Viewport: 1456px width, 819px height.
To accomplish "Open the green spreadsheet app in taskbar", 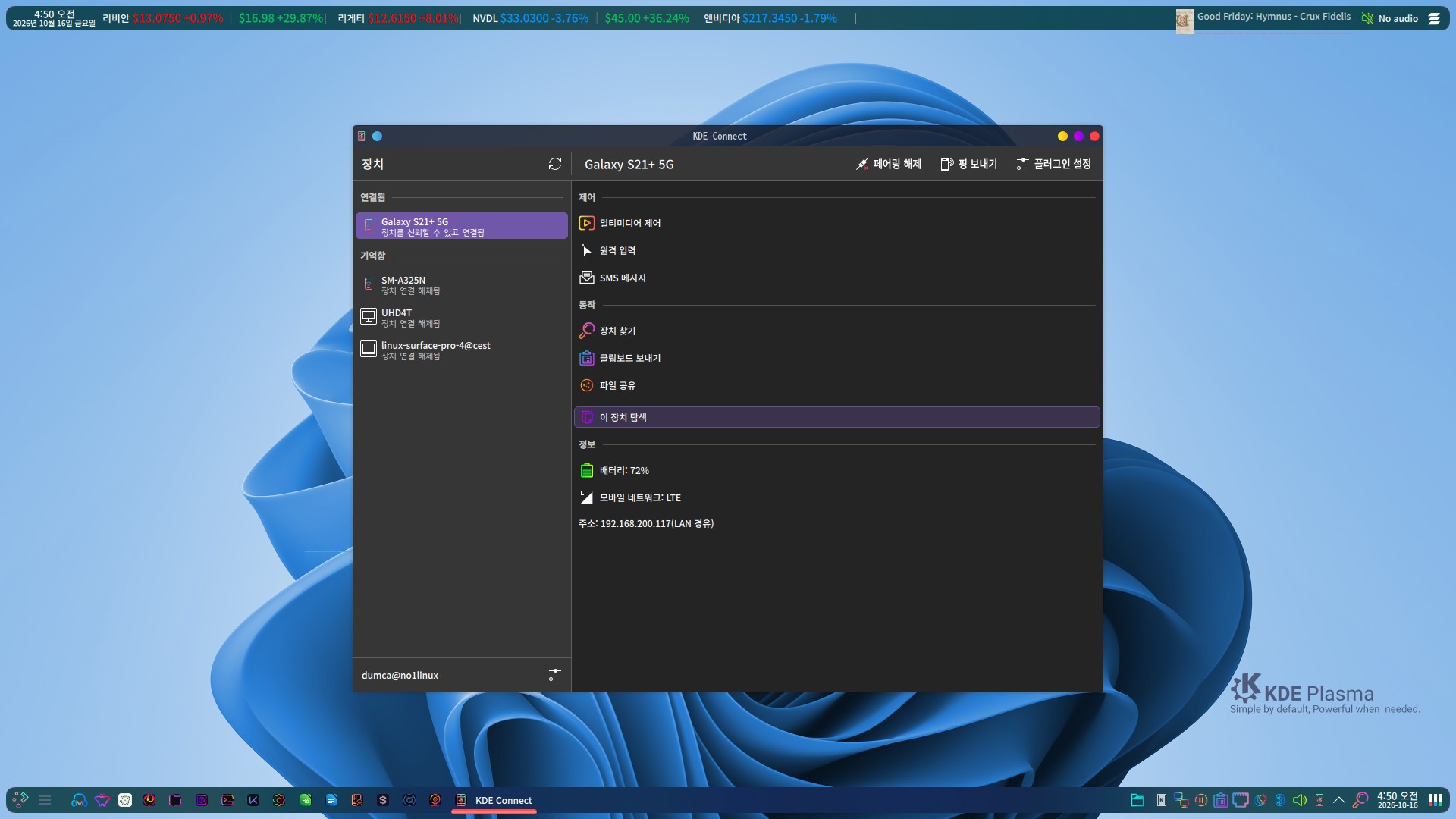I will click(306, 800).
